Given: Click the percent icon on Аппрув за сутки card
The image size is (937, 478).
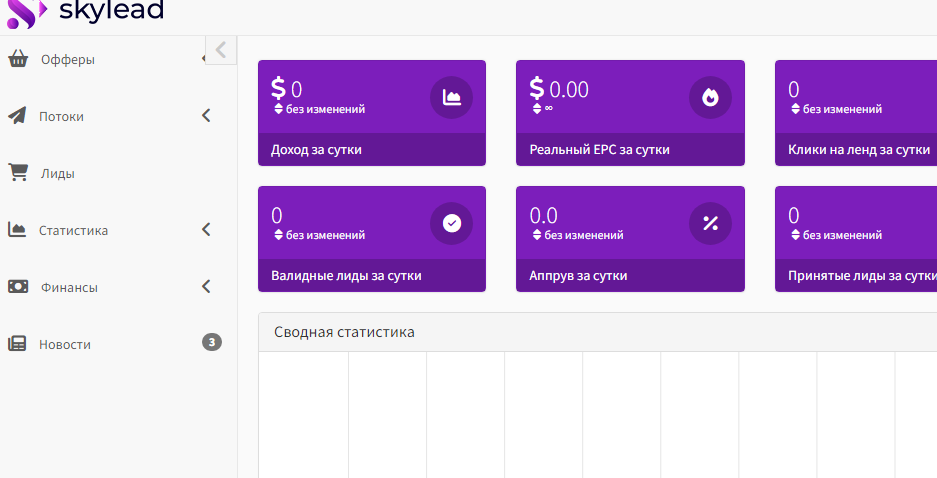Looking at the screenshot, I should pyautogui.click(x=710, y=223).
